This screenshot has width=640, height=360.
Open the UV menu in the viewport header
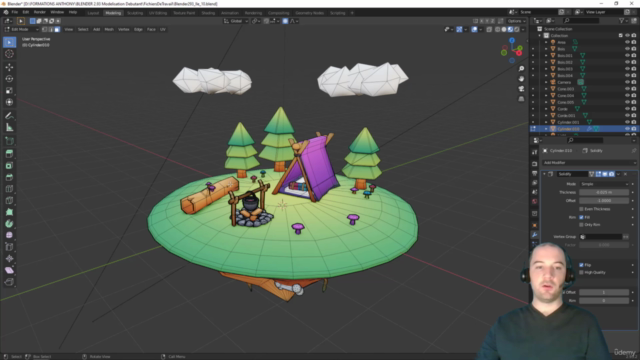pyautogui.click(x=163, y=29)
